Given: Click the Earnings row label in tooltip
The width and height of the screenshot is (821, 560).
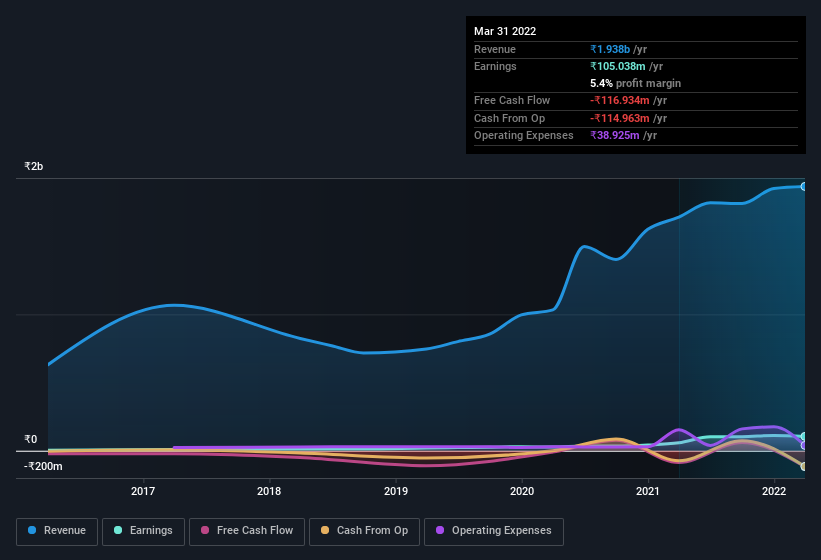Looking at the screenshot, I should [x=495, y=66].
